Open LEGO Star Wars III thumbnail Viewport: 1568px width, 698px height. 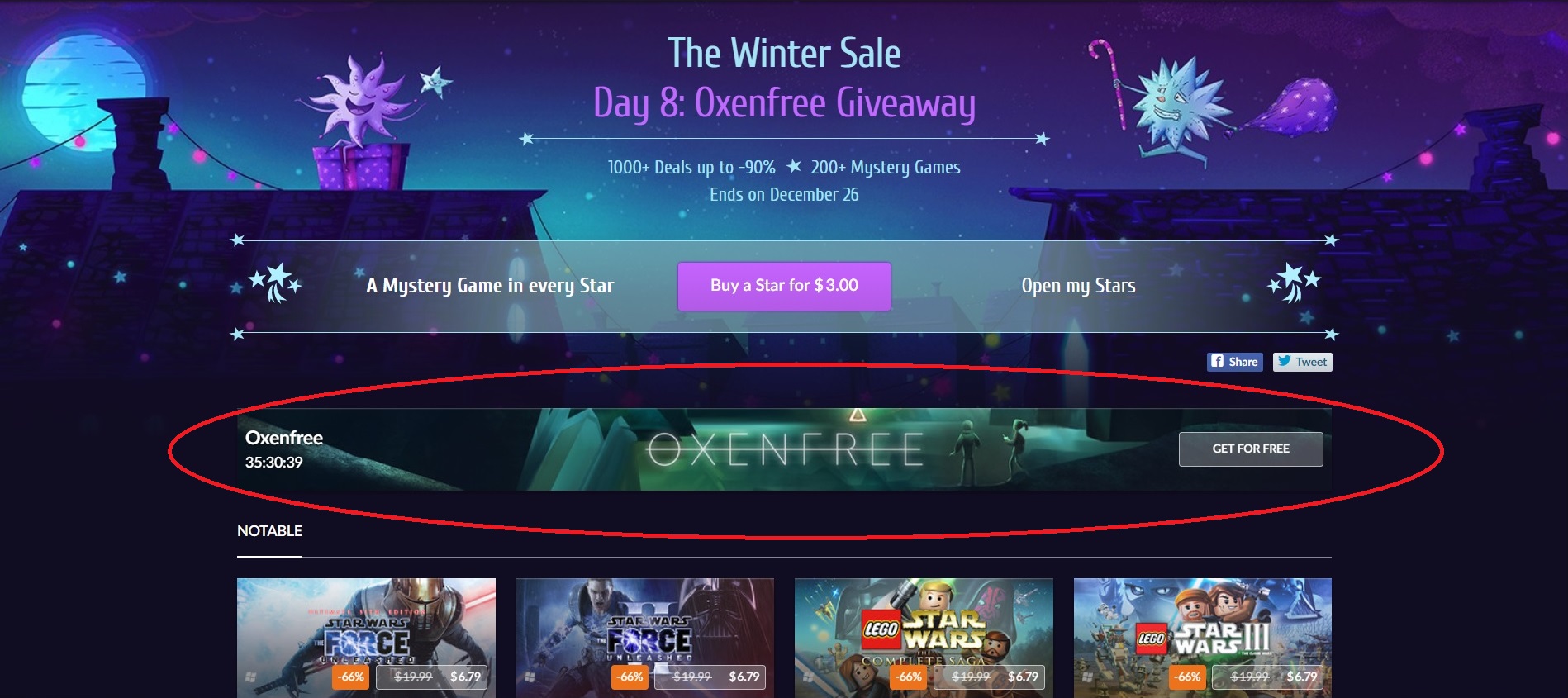click(1203, 638)
